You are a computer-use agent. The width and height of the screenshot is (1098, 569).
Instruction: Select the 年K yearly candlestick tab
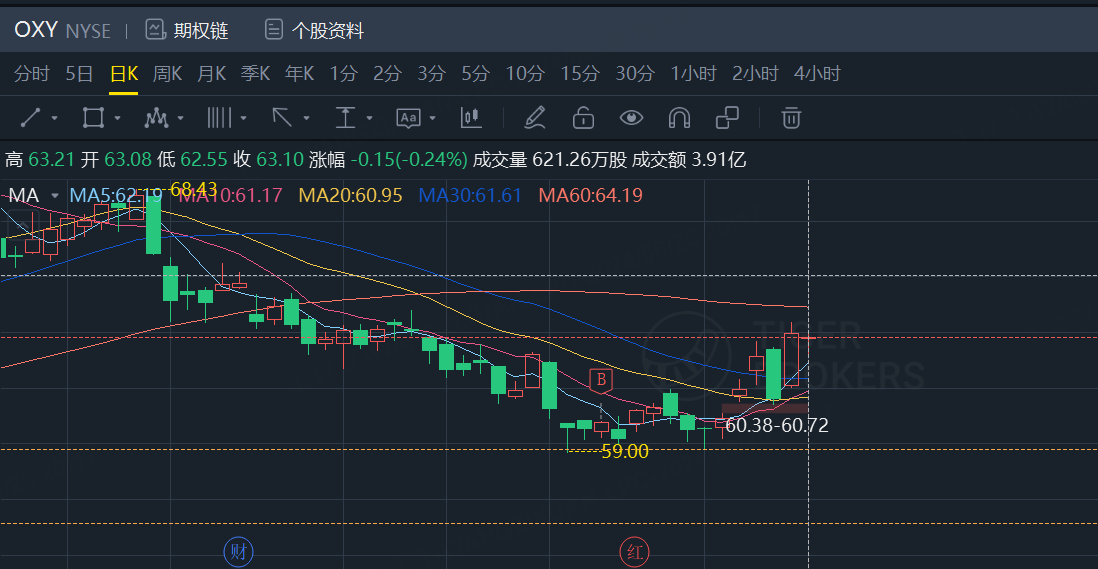coord(300,73)
